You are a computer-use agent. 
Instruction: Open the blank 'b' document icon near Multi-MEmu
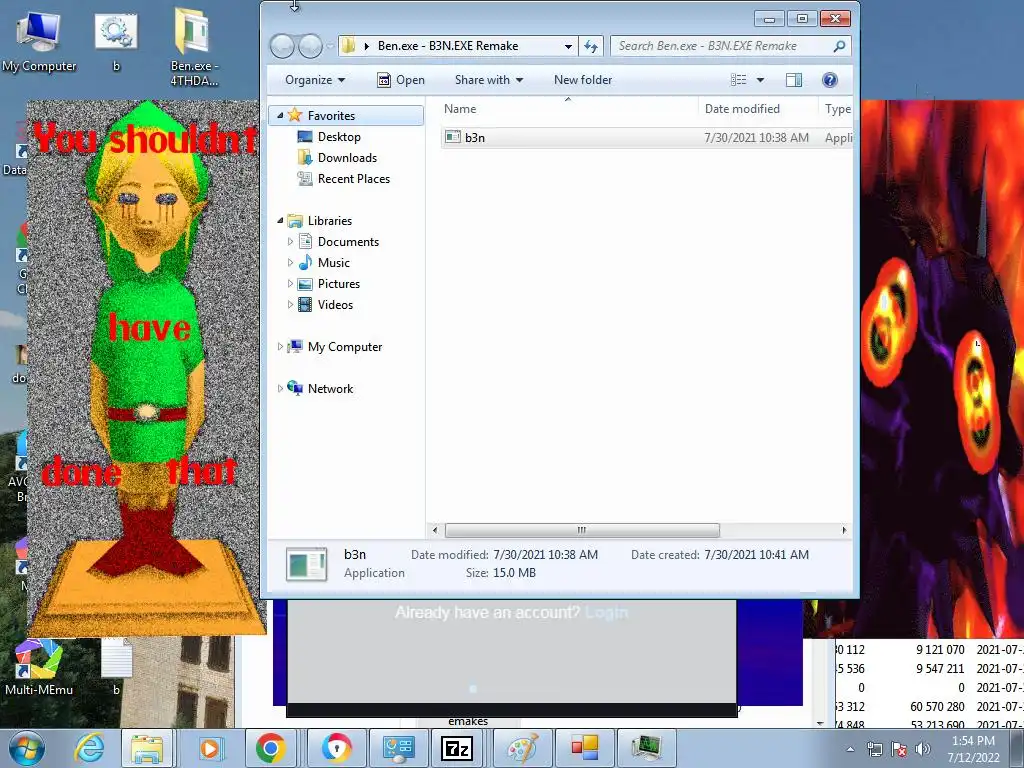coord(116,666)
